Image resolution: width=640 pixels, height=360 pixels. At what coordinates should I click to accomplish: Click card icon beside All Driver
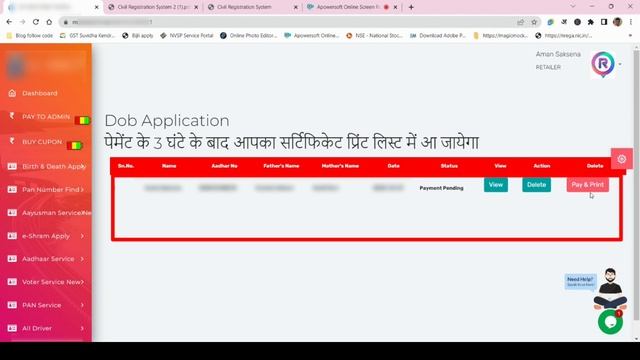pos(12,328)
